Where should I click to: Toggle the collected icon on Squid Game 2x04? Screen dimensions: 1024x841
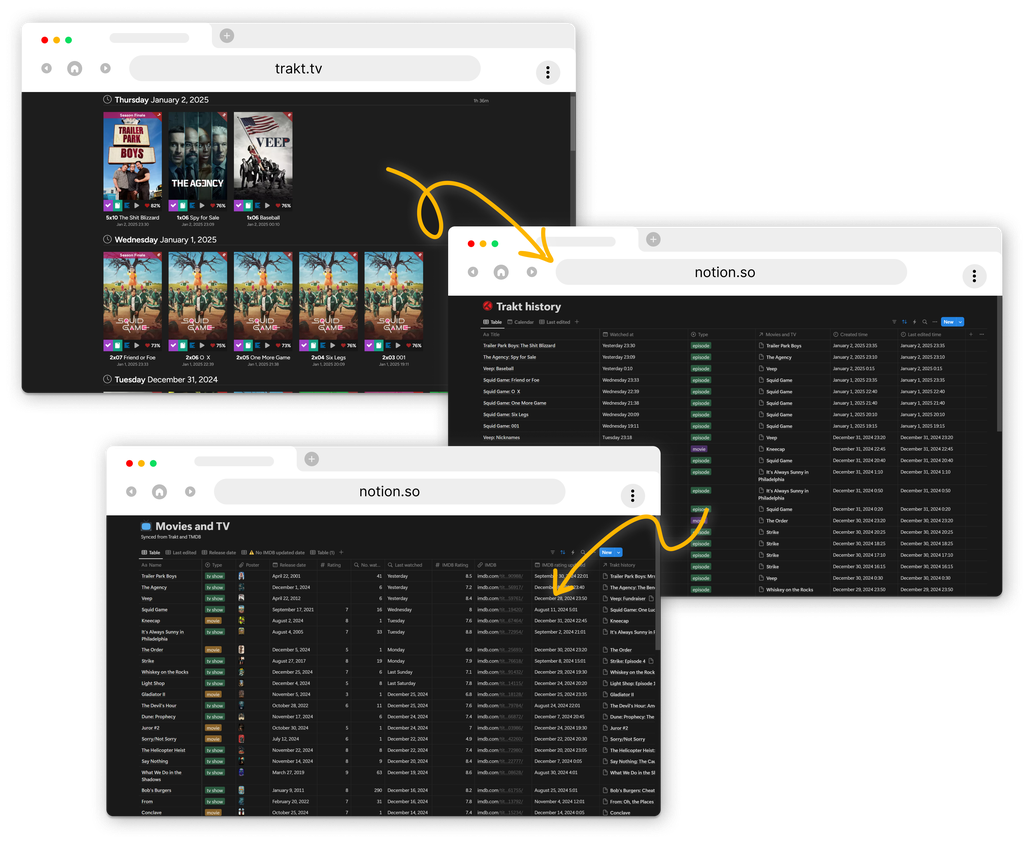[x=313, y=345]
